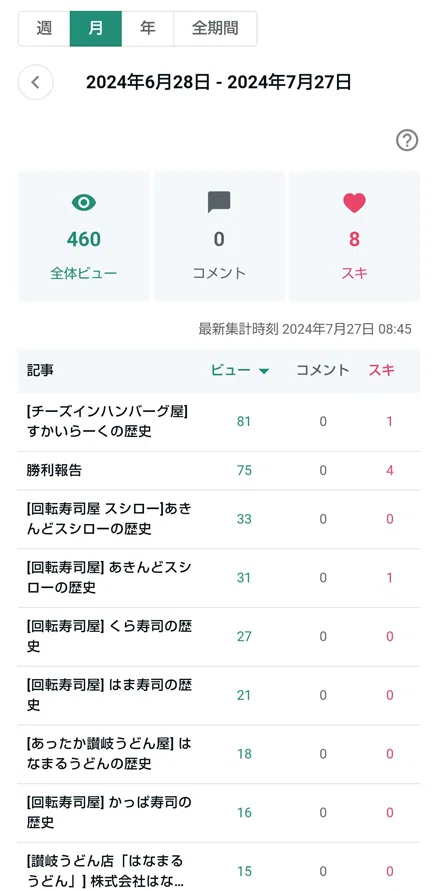Switch to the 週 tab
The image size is (438, 891).
pyautogui.click(x=44, y=28)
